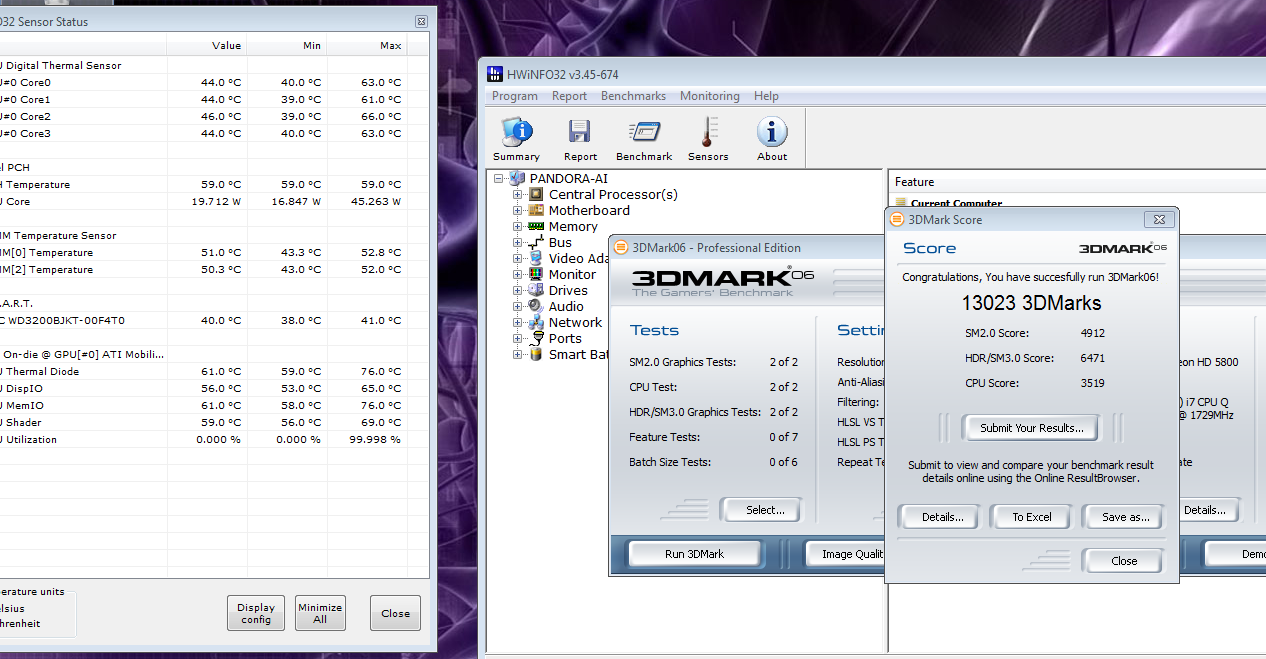
Task: Expand the Bus tree node
Action: (518, 242)
